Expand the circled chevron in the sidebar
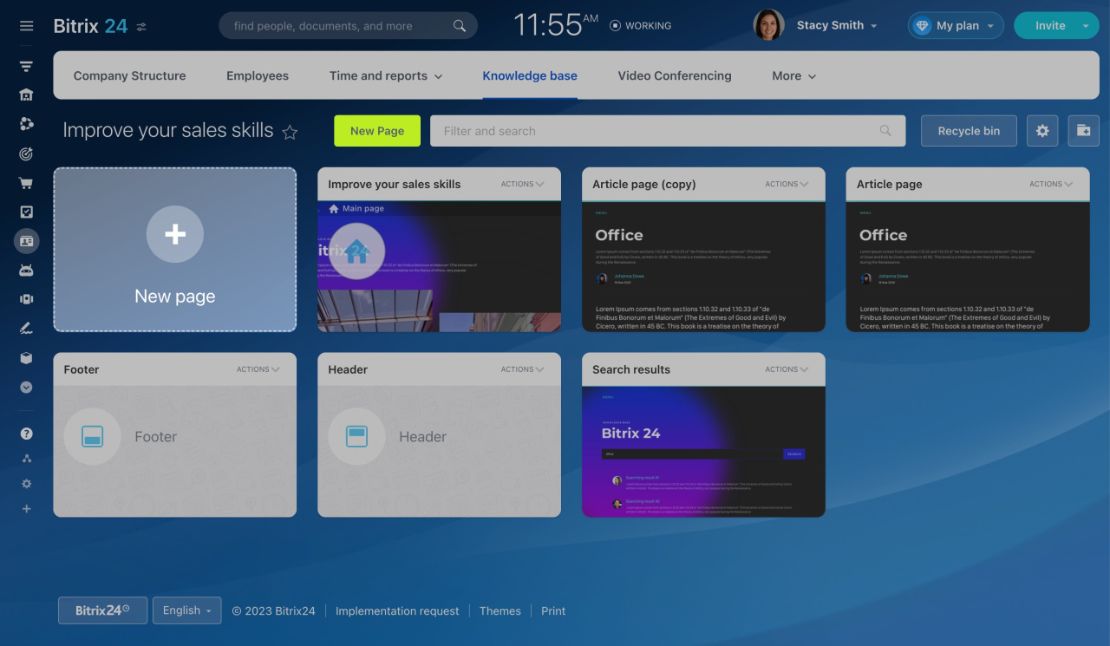1110x646 pixels. tap(26, 388)
